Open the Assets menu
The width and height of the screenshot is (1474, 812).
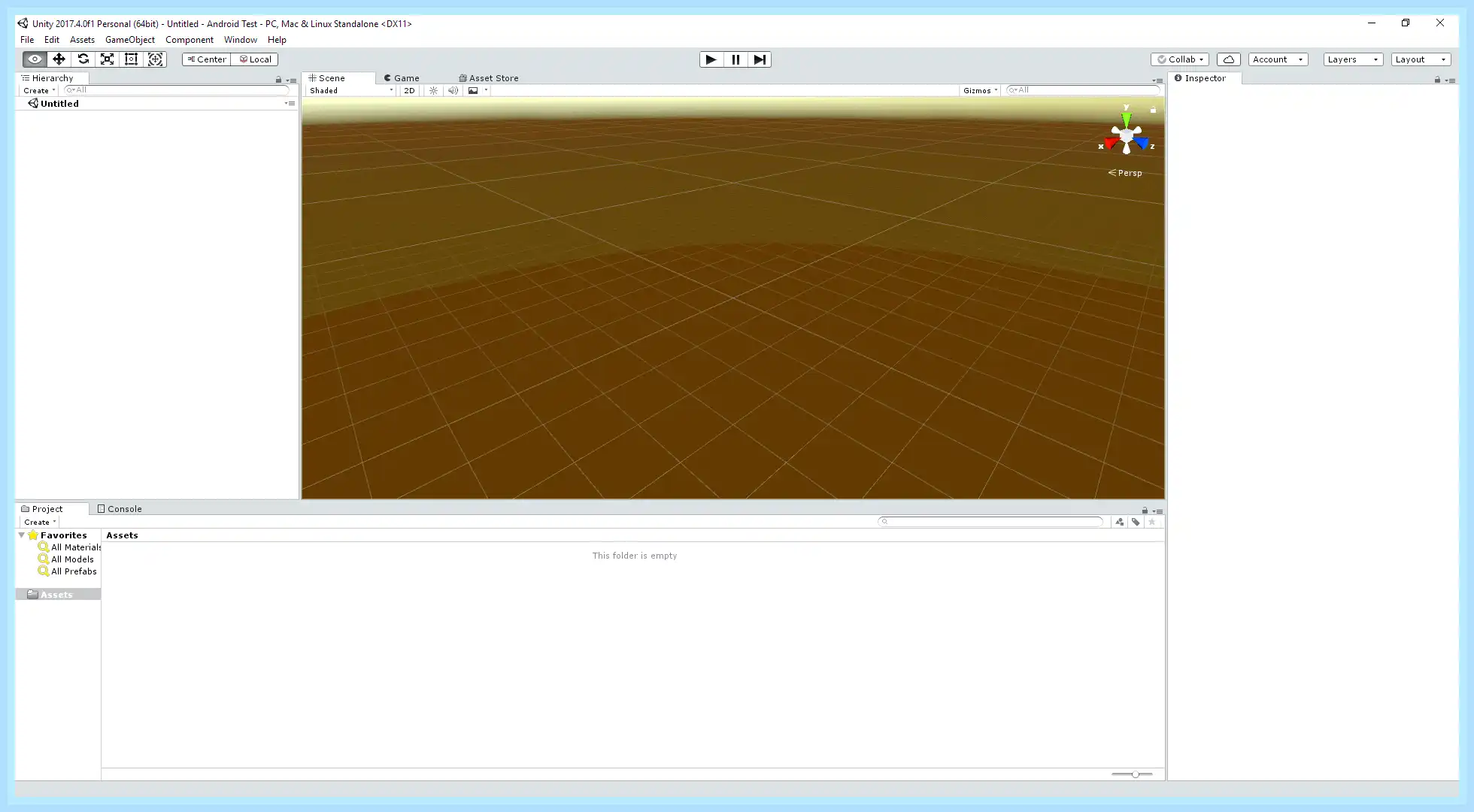(83, 40)
